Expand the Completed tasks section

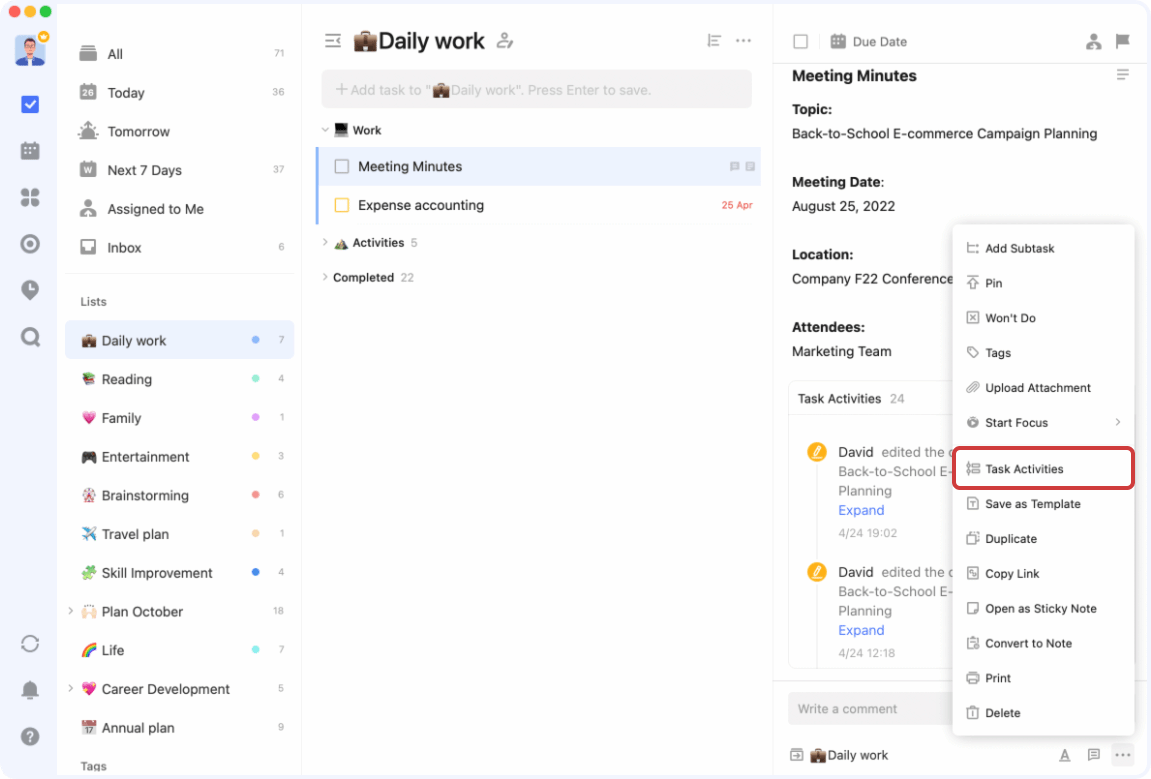coord(324,277)
